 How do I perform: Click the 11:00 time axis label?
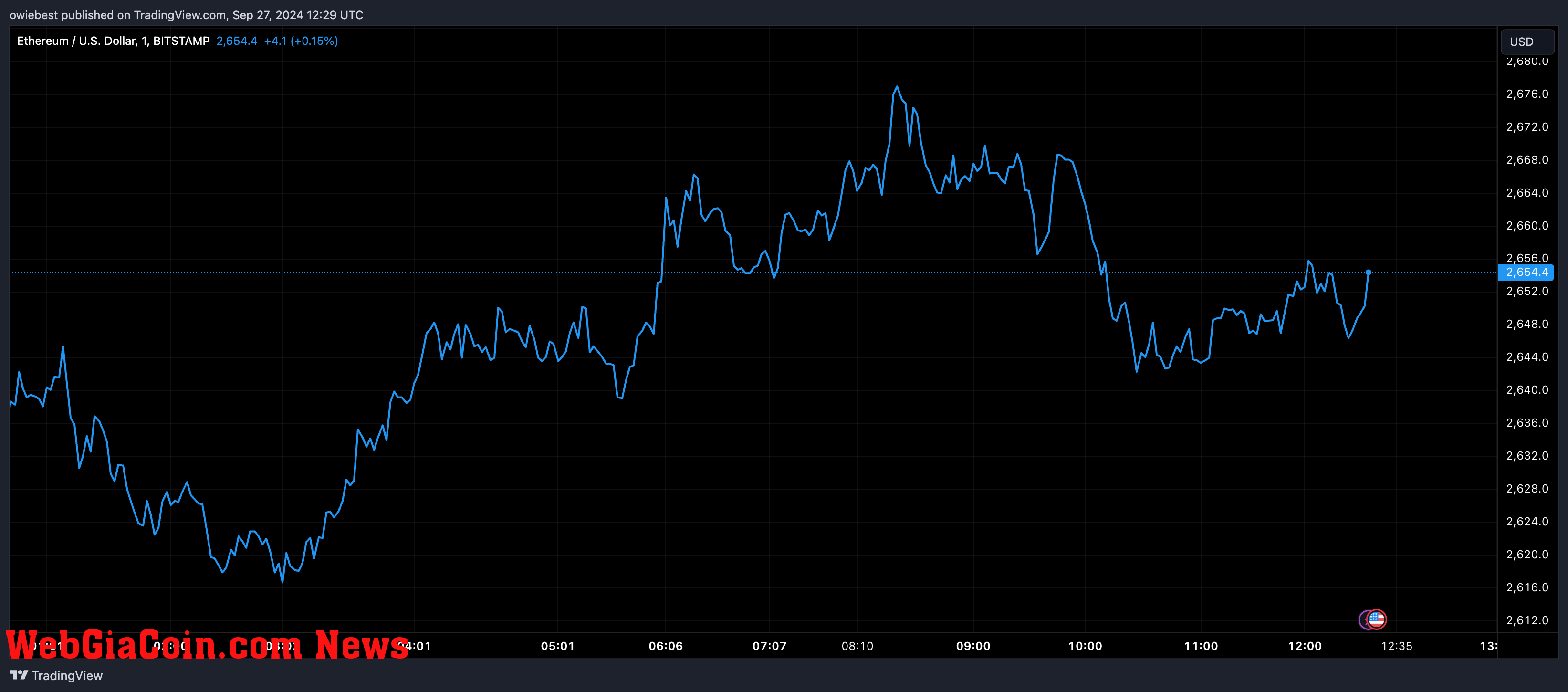click(x=1201, y=646)
